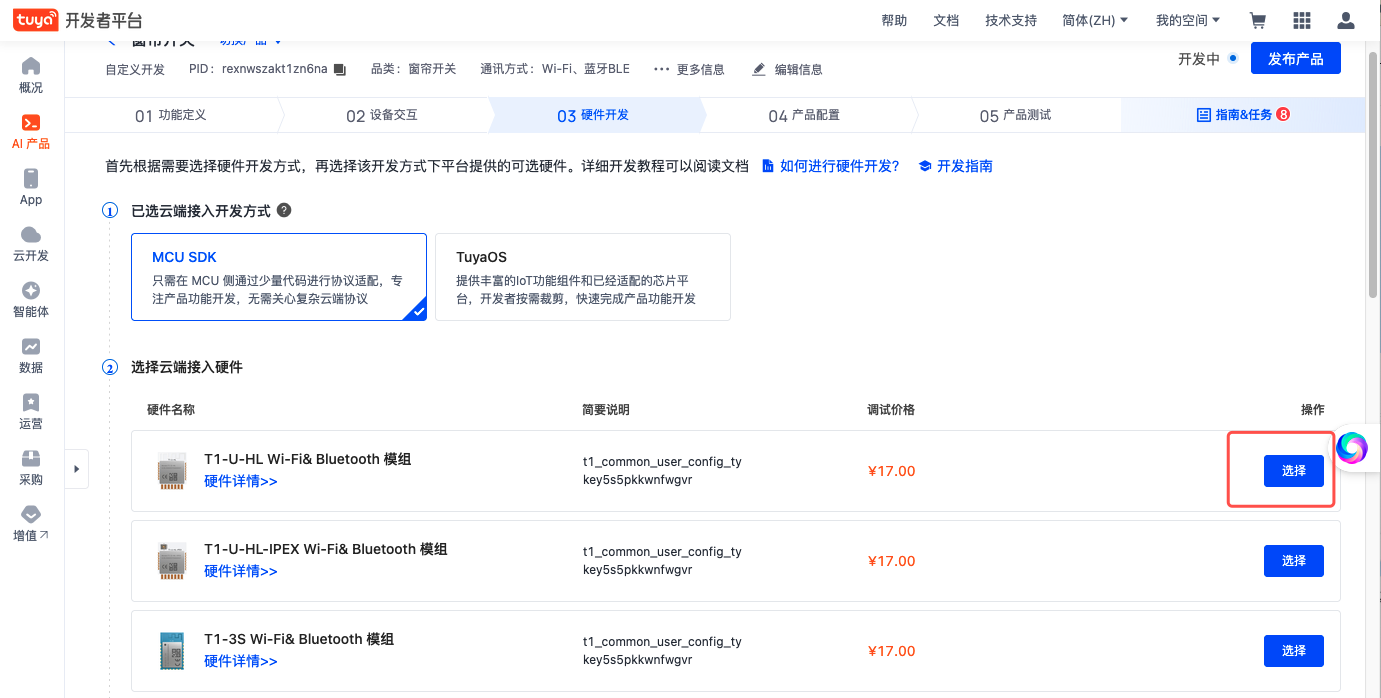Click the 文档 menu item
1381x698 pixels.
pos(946,20)
